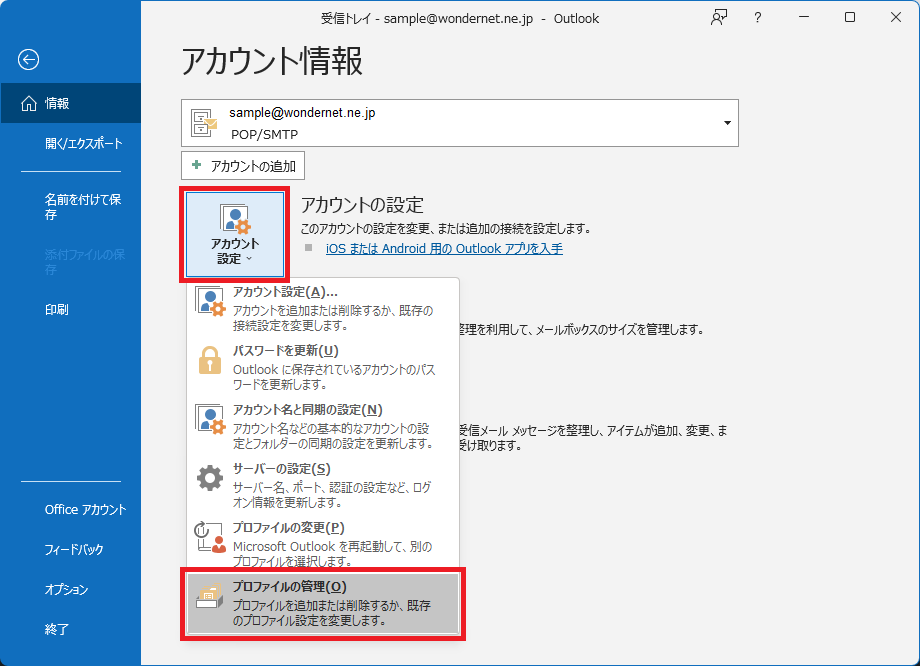Image resolution: width=920 pixels, height=666 pixels.
Task: Open the 印刷 page
Action: tap(57, 309)
